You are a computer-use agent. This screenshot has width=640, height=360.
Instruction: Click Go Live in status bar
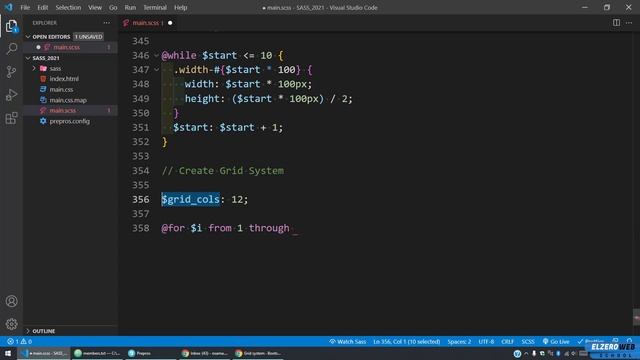click(x=556, y=342)
